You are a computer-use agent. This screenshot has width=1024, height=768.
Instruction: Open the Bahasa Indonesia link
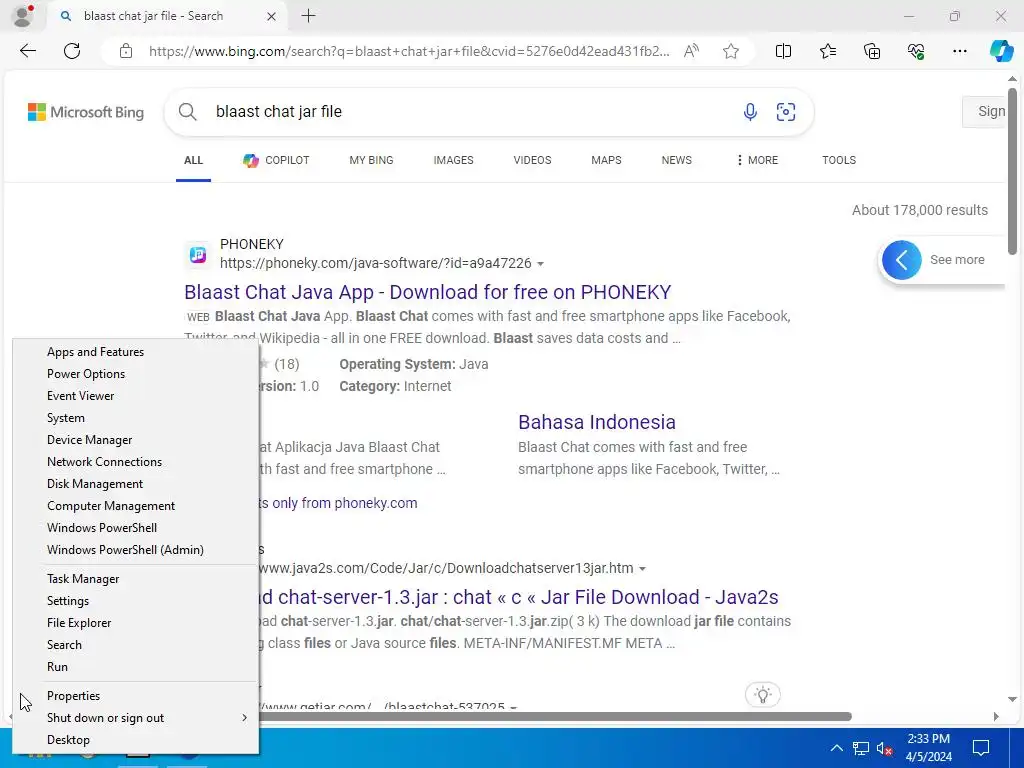click(597, 422)
